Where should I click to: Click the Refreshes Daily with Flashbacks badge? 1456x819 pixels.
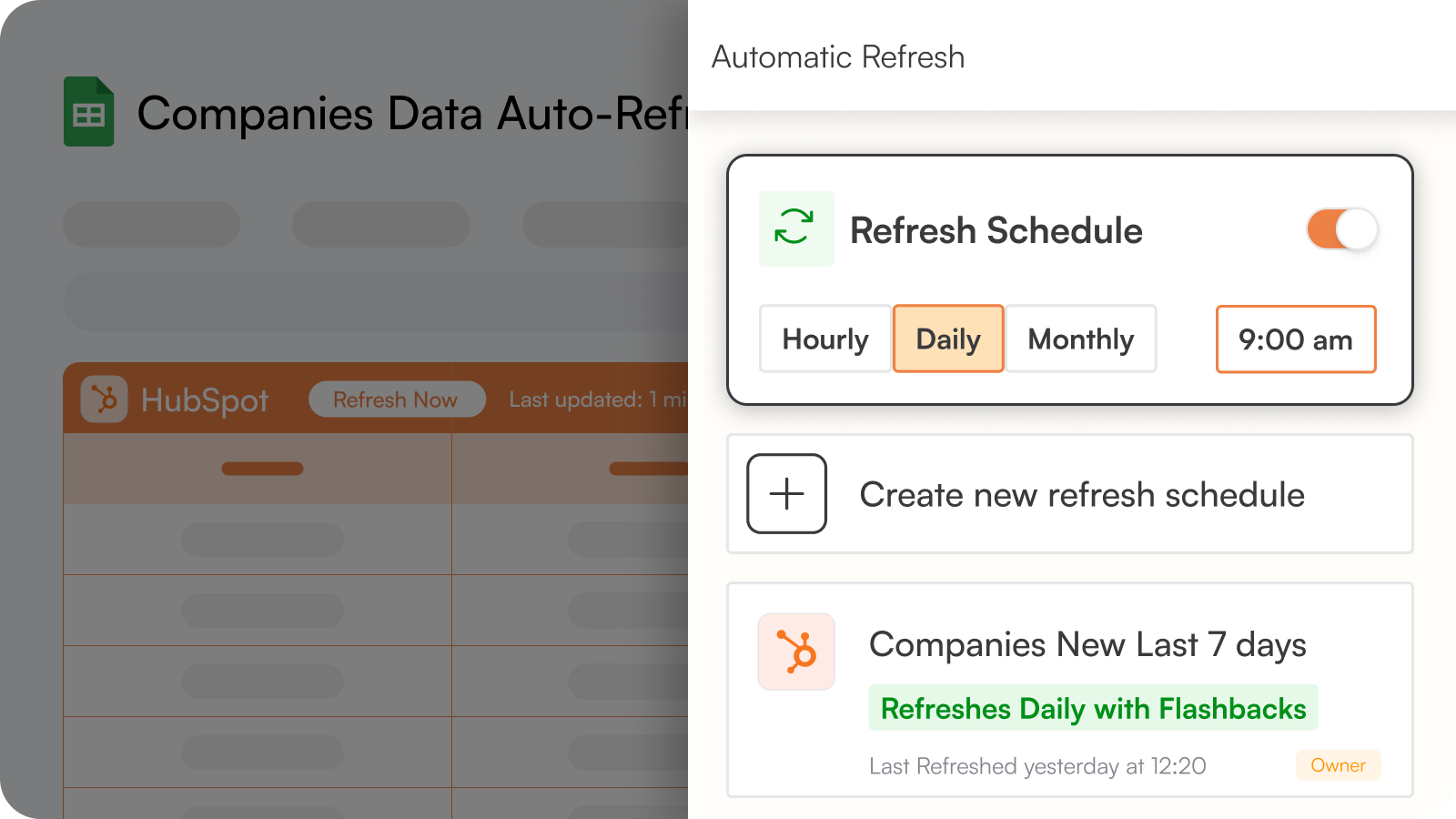tap(1093, 708)
